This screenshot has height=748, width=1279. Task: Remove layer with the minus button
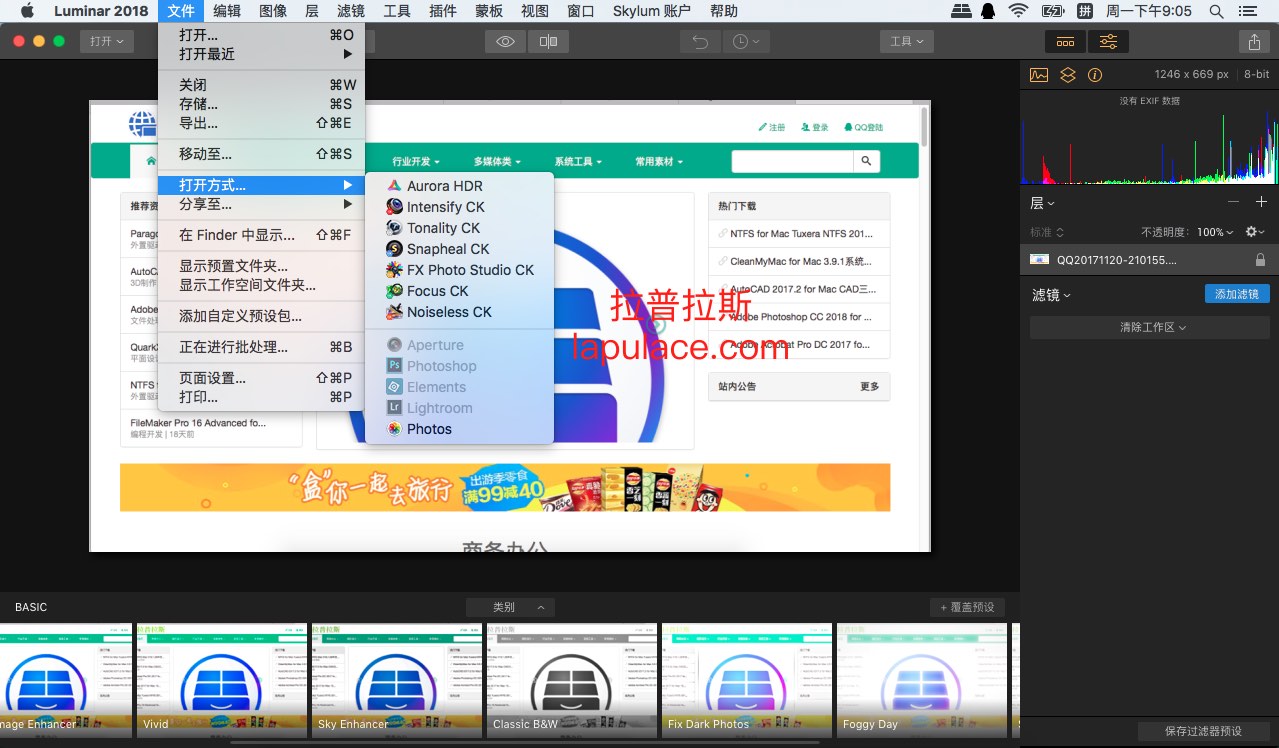1233,202
